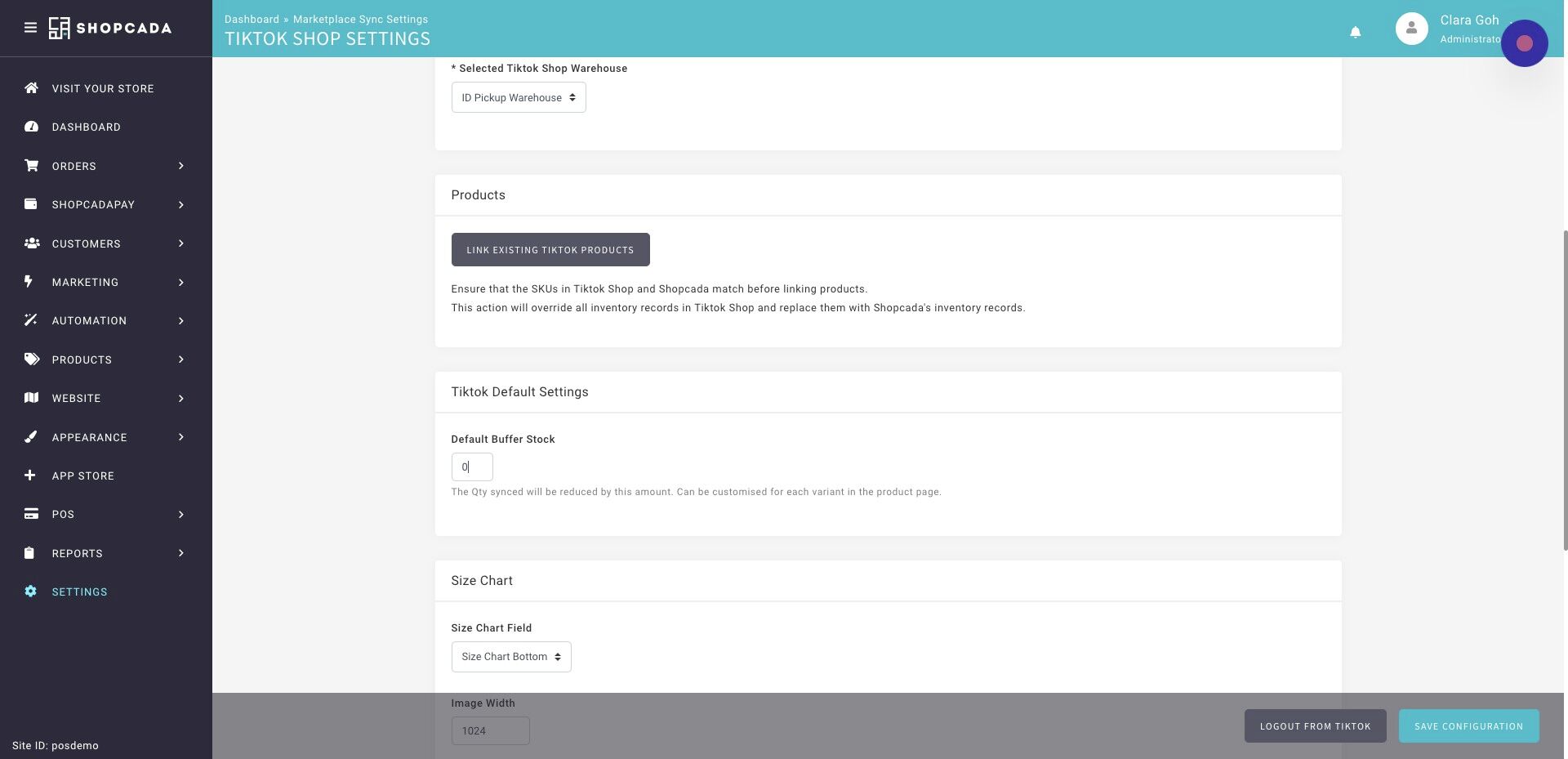Open the user avatar icon
Screen dimensions: 1568x759
[1411, 29]
